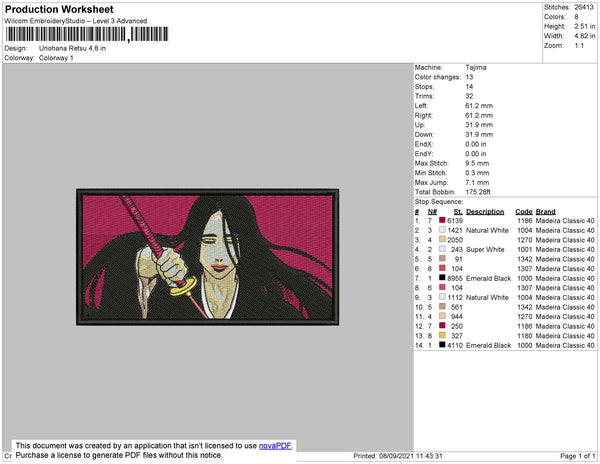Image resolution: width=600 pixels, height=464 pixels.
Task: Select the design name Unohana Retsu 4,8 in
Action: click(x=72, y=49)
